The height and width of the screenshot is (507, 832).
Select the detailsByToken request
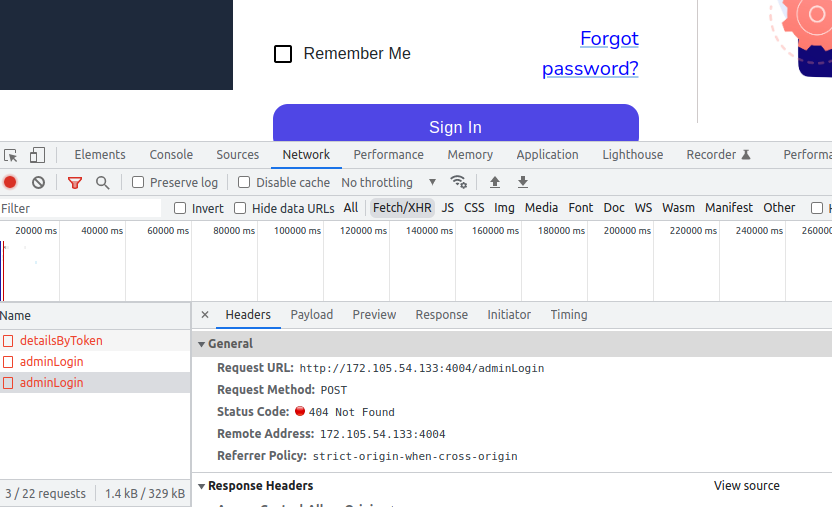(61, 340)
